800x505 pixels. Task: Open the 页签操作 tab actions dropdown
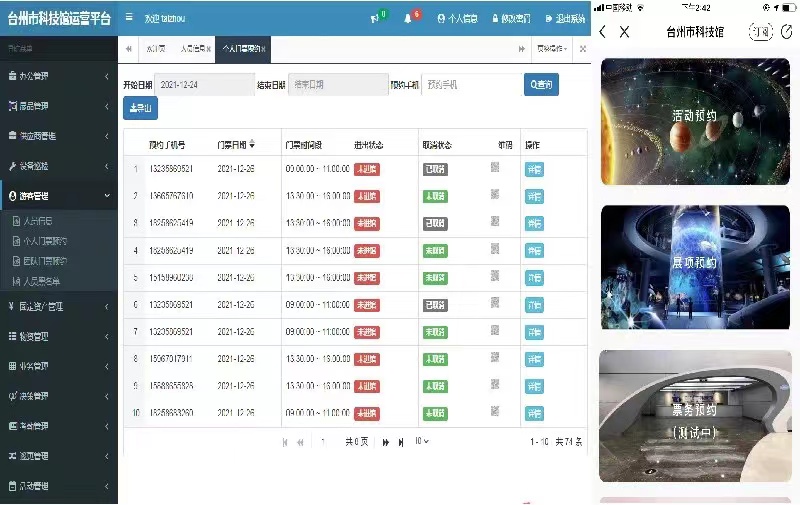click(551, 48)
